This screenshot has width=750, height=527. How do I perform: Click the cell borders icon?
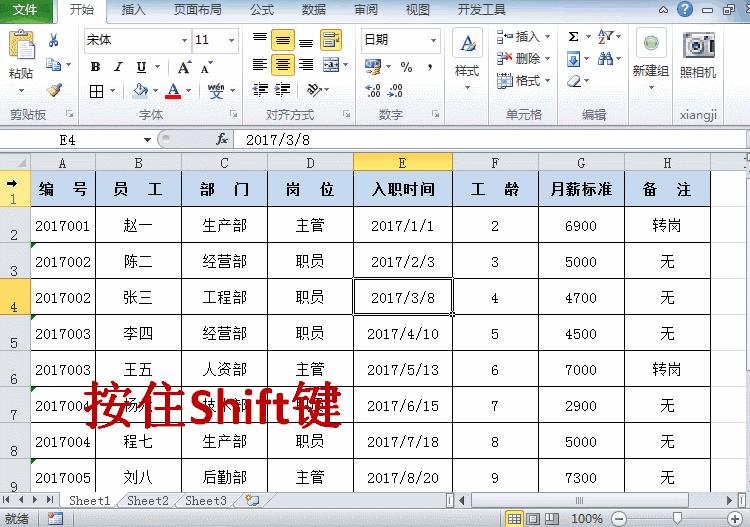click(97, 91)
